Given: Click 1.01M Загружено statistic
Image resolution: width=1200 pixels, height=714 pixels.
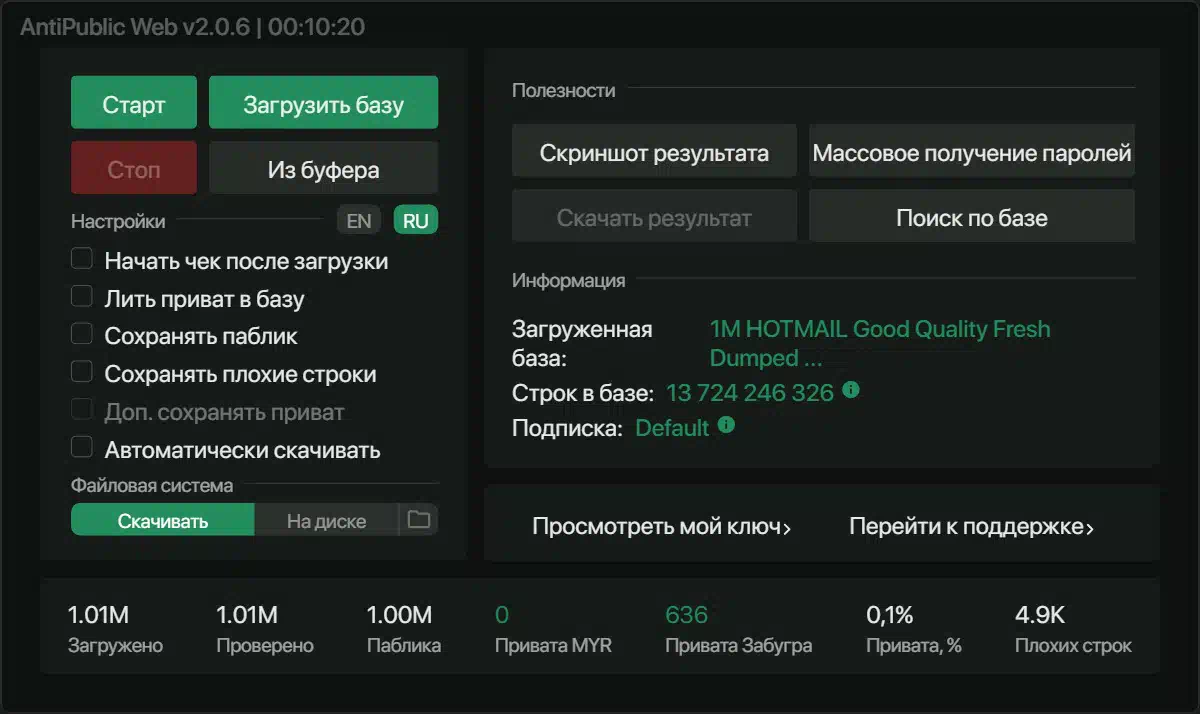Looking at the screenshot, I should click(115, 630).
